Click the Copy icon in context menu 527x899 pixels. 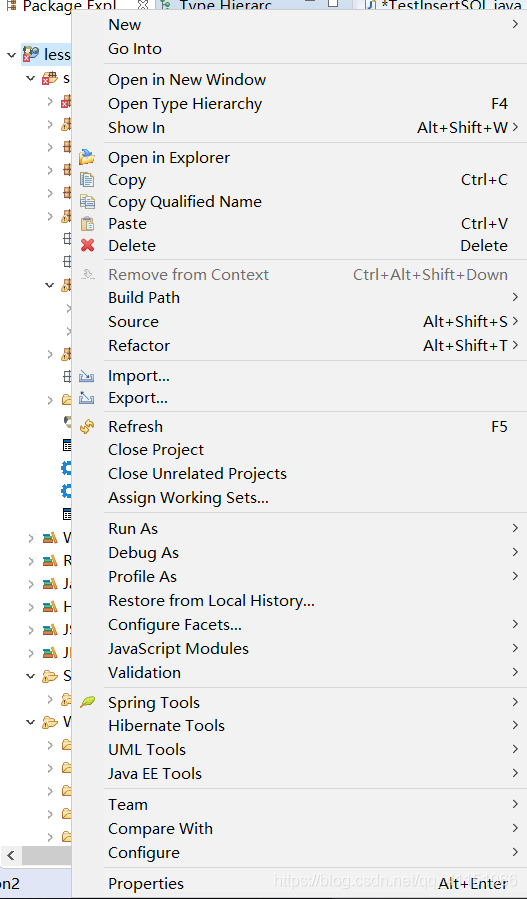[87, 179]
